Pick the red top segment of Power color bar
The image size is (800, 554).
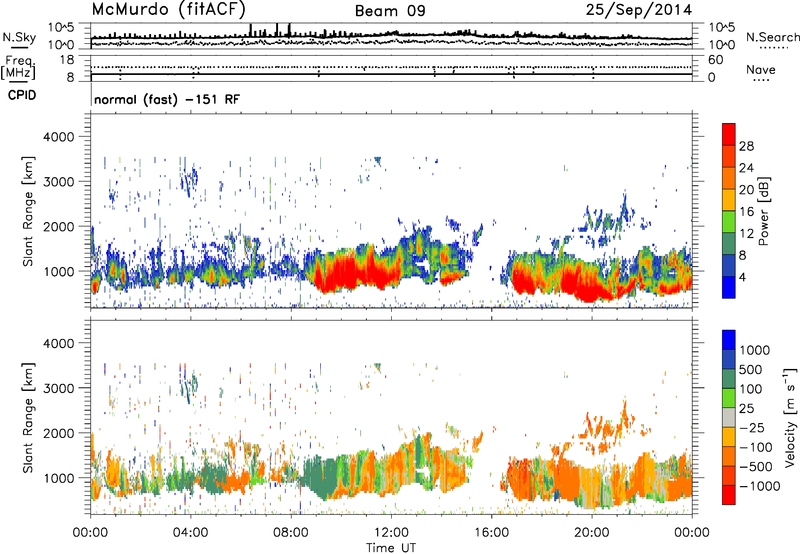click(x=729, y=134)
